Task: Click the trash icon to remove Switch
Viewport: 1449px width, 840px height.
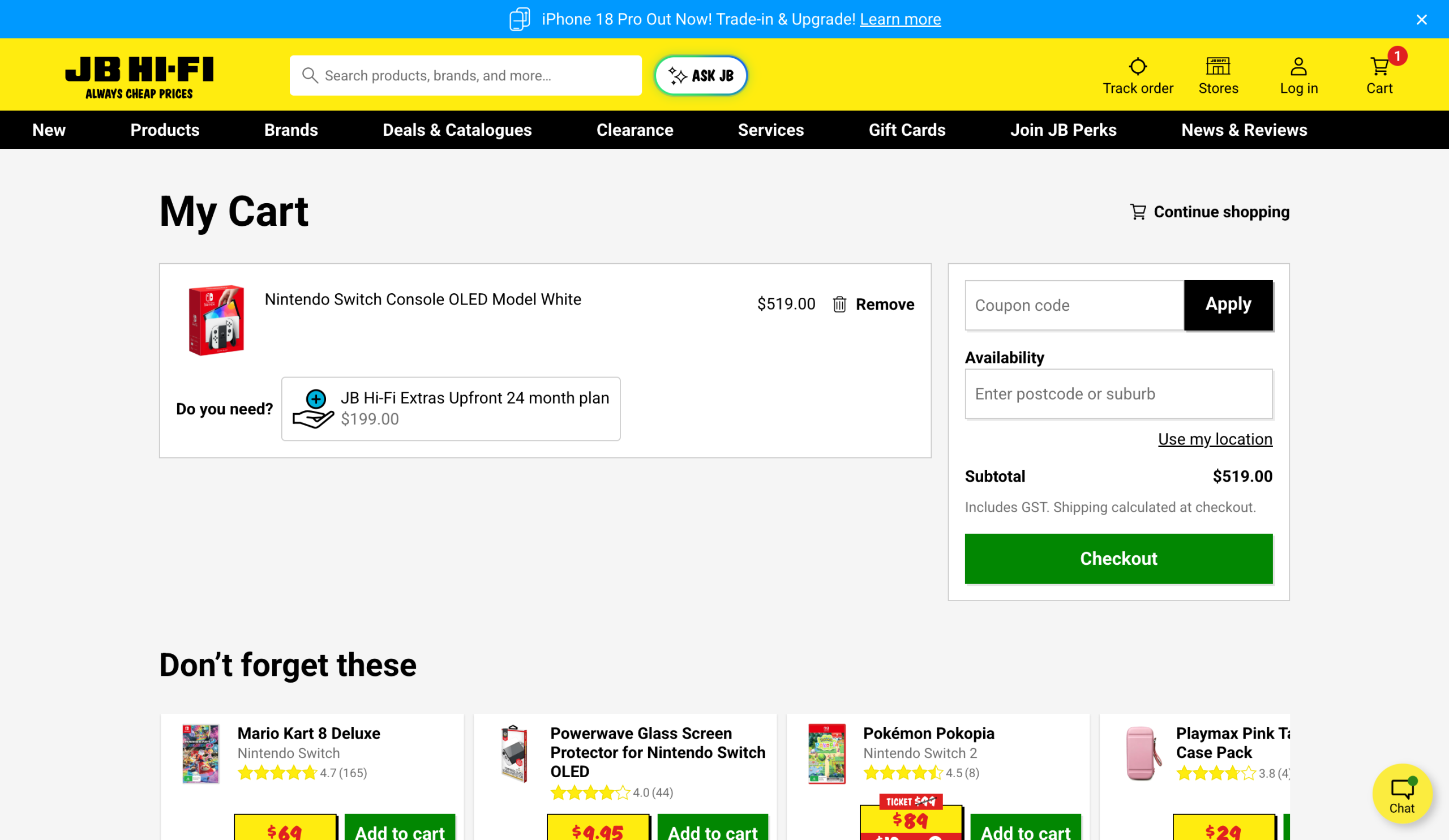Action: pyautogui.click(x=839, y=304)
